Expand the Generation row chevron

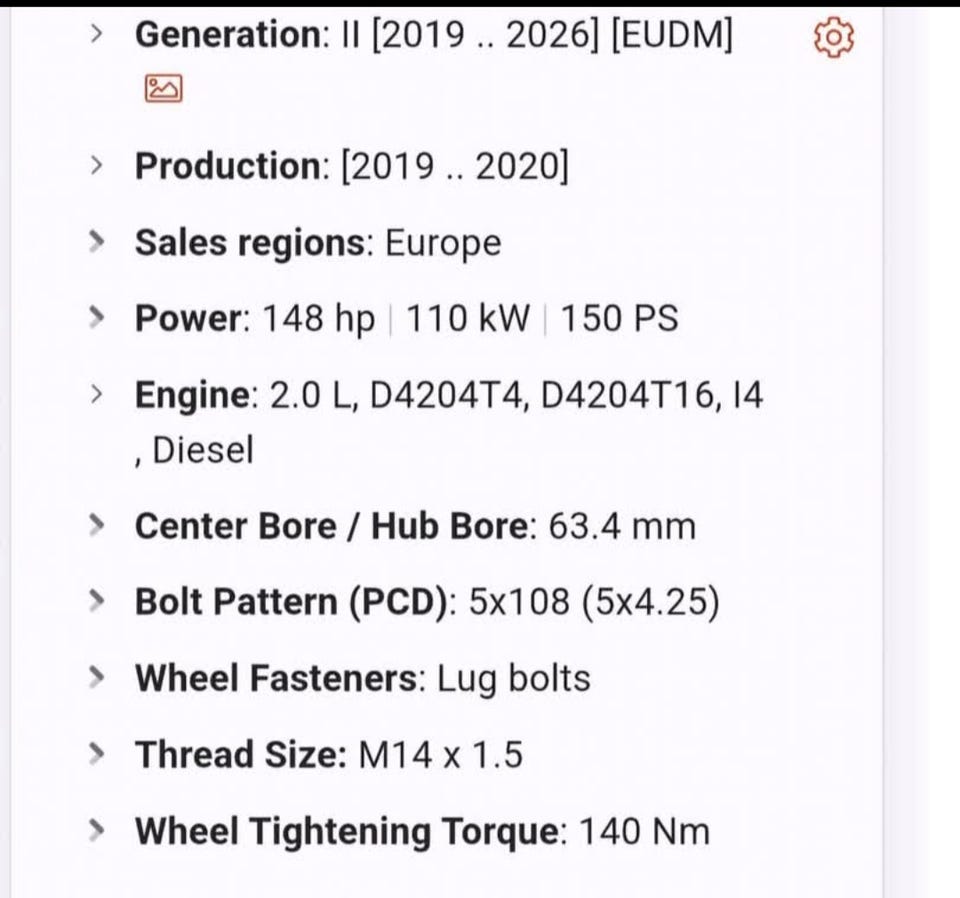tap(96, 34)
